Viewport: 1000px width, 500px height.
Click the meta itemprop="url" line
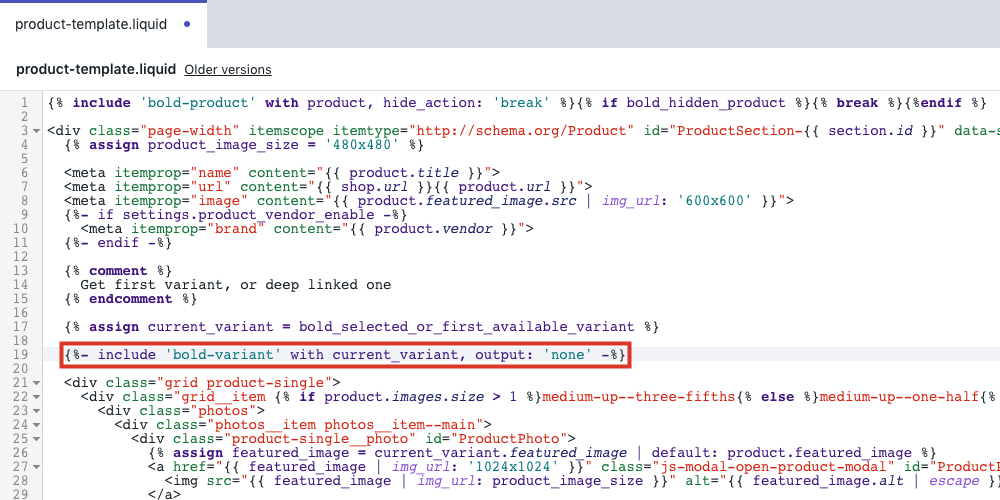pos(328,187)
